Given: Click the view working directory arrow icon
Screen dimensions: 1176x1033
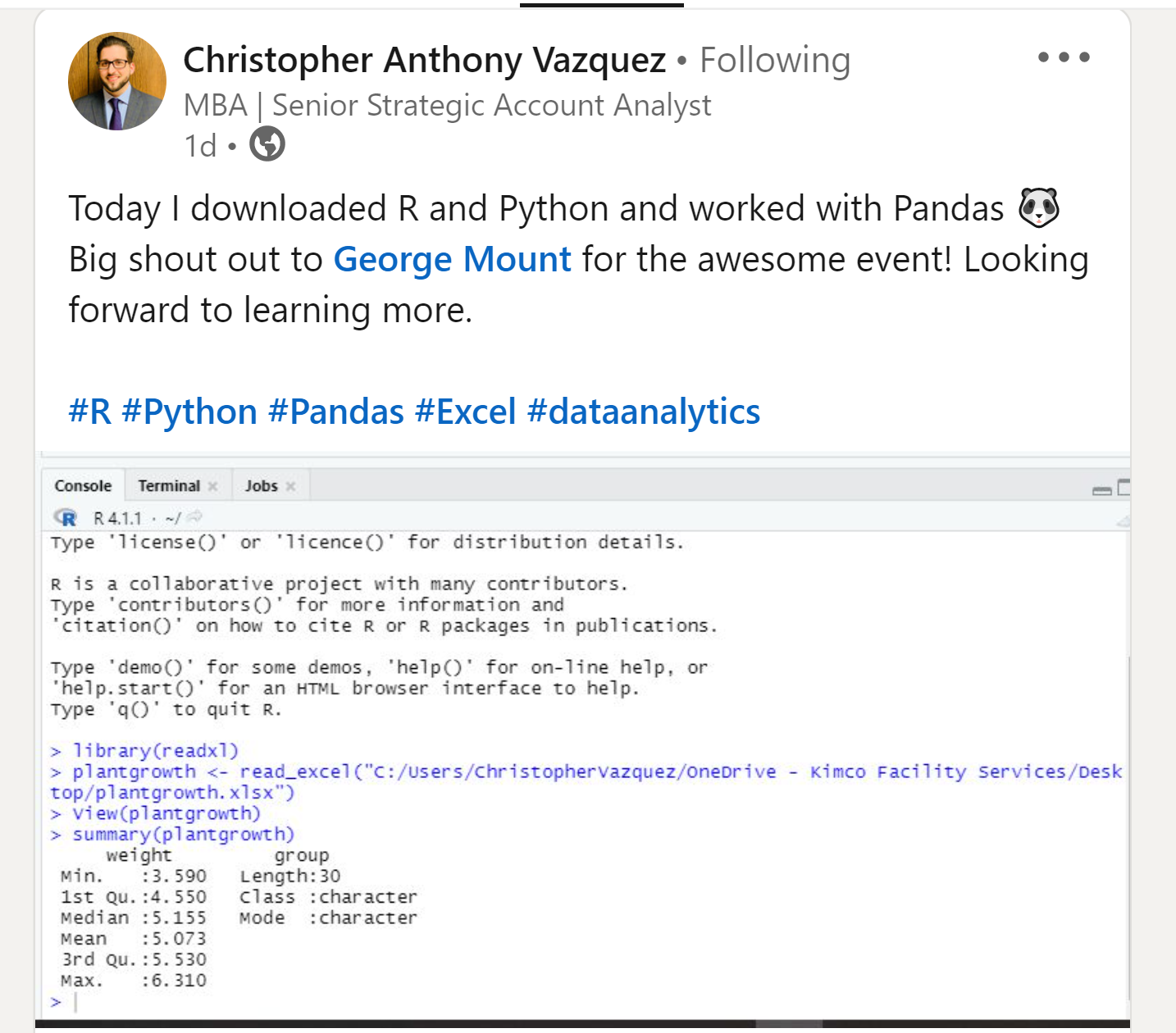Looking at the screenshot, I should (x=194, y=517).
